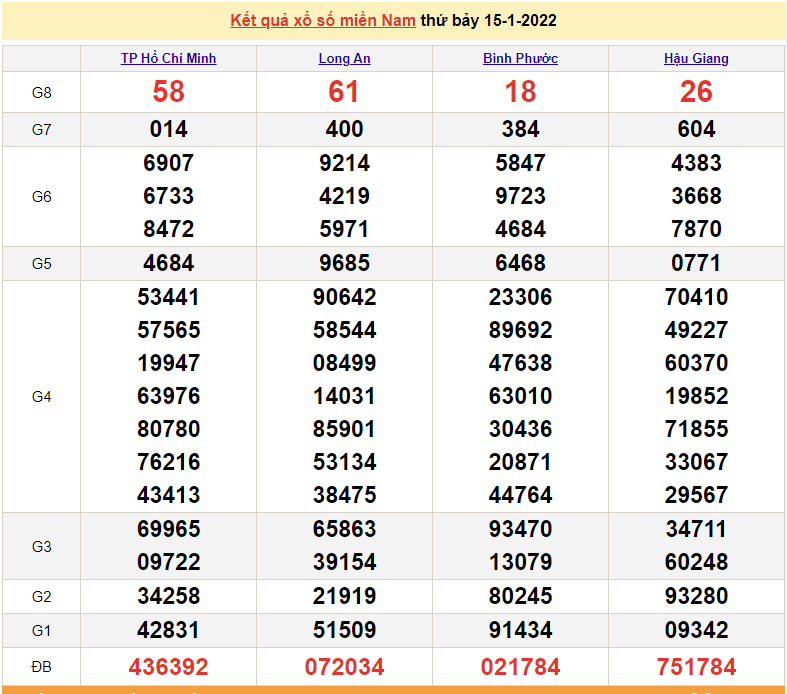Click Bình Phước special prize 021784
Image resolution: width=787 pixels, height=694 pixels.
click(x=520, y=666)
